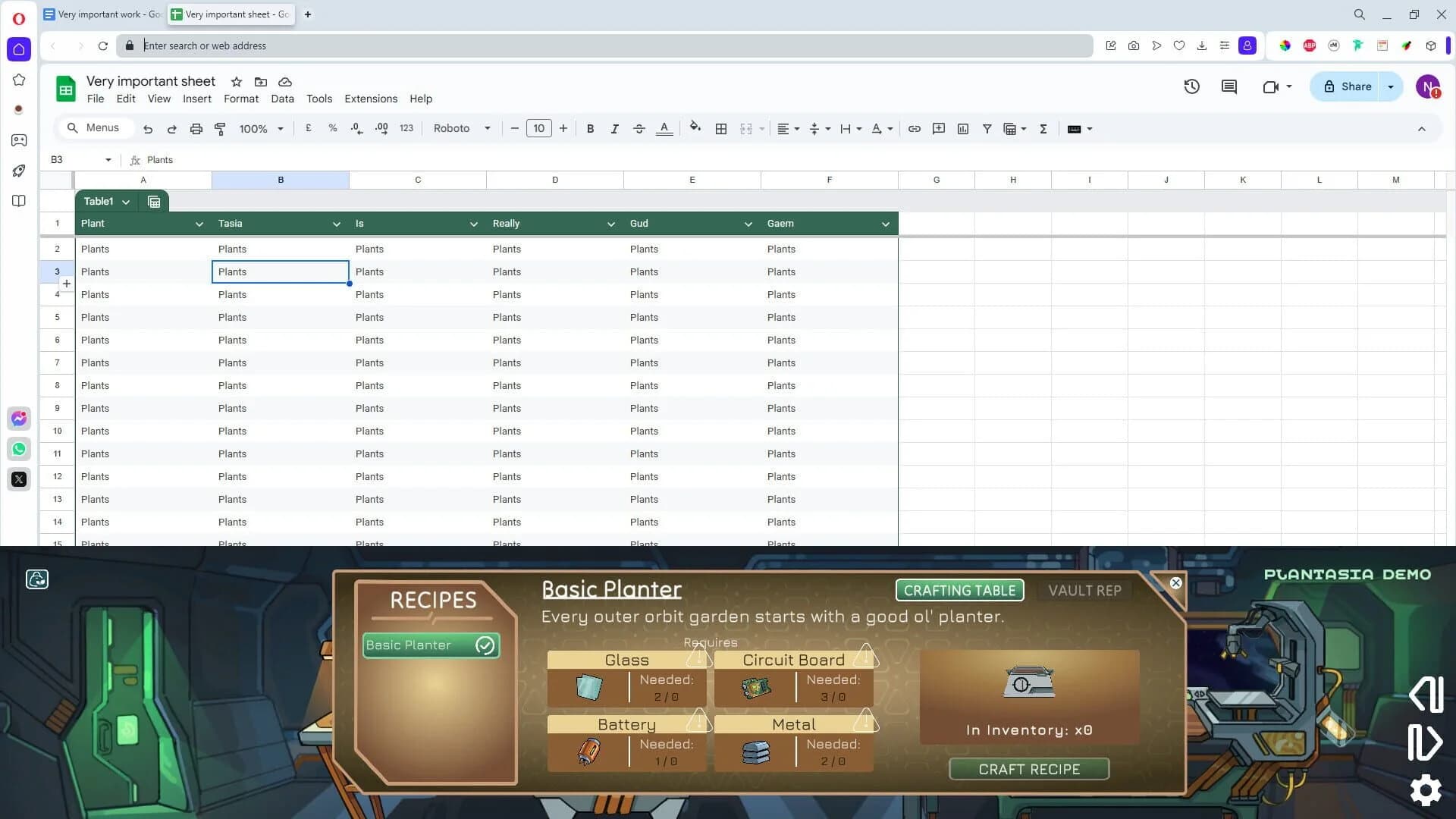Create a filter using the funnel icon
Image resolution: width=1456 pixels, height=819 pixels.
987,129
